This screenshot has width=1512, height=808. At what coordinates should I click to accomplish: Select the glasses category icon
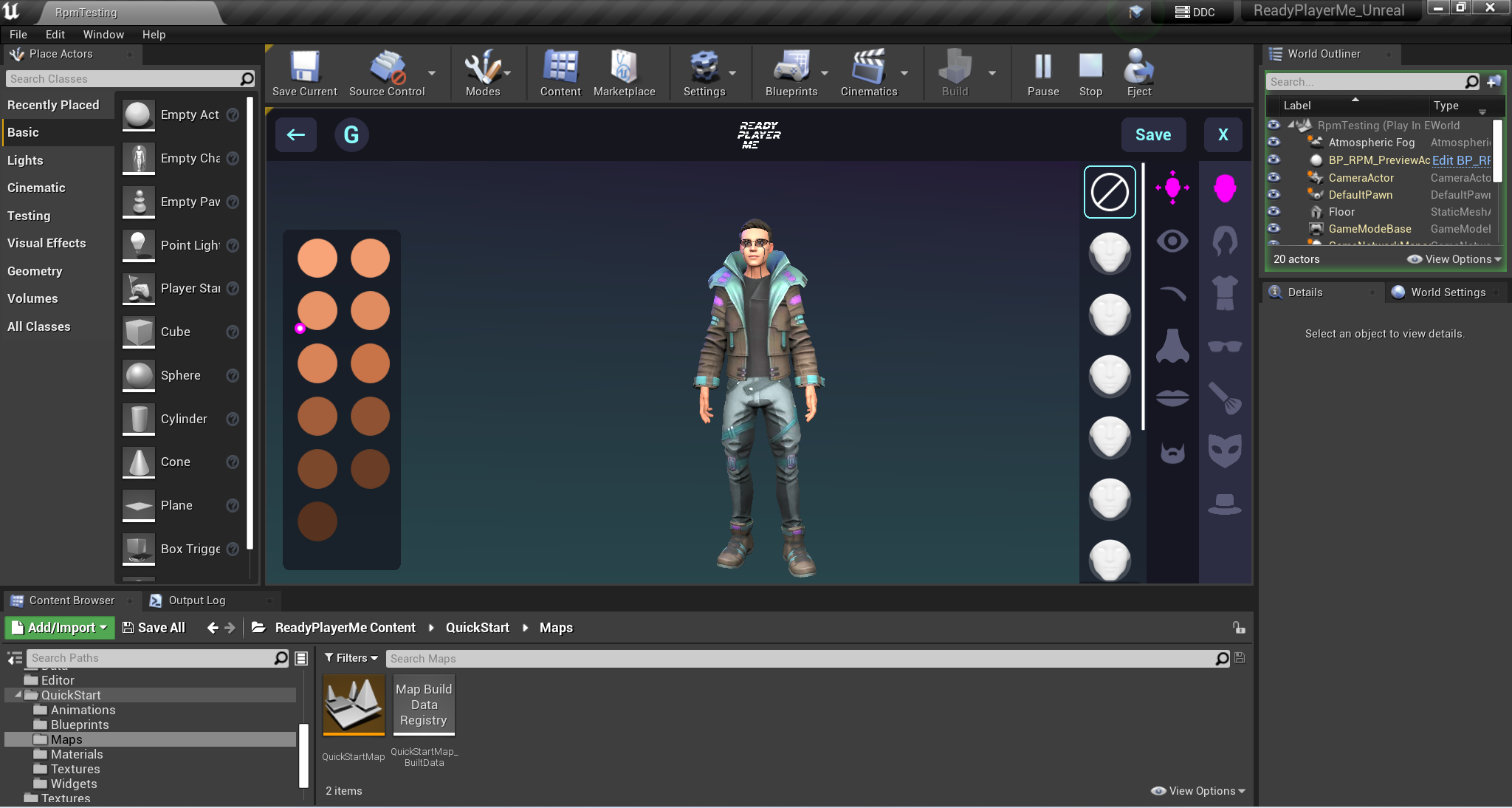pyautogui.click(x=1223, y=347)
